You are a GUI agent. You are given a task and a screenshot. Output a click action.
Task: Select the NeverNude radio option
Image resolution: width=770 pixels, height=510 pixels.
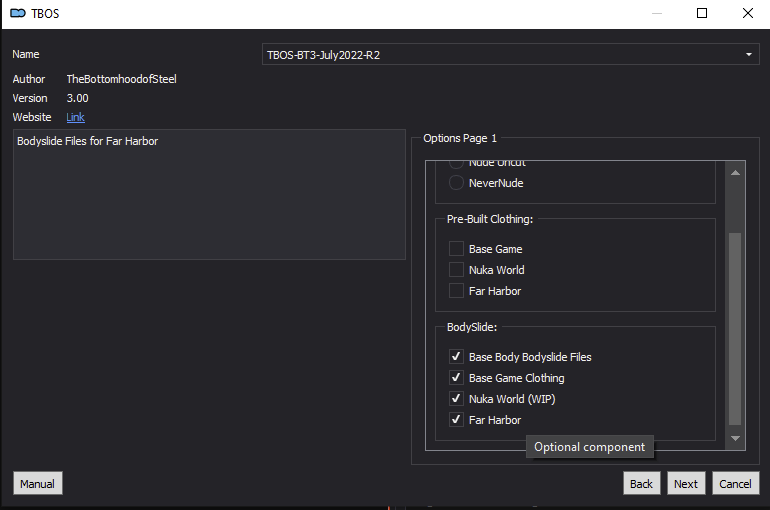click(x=456, y=183)
